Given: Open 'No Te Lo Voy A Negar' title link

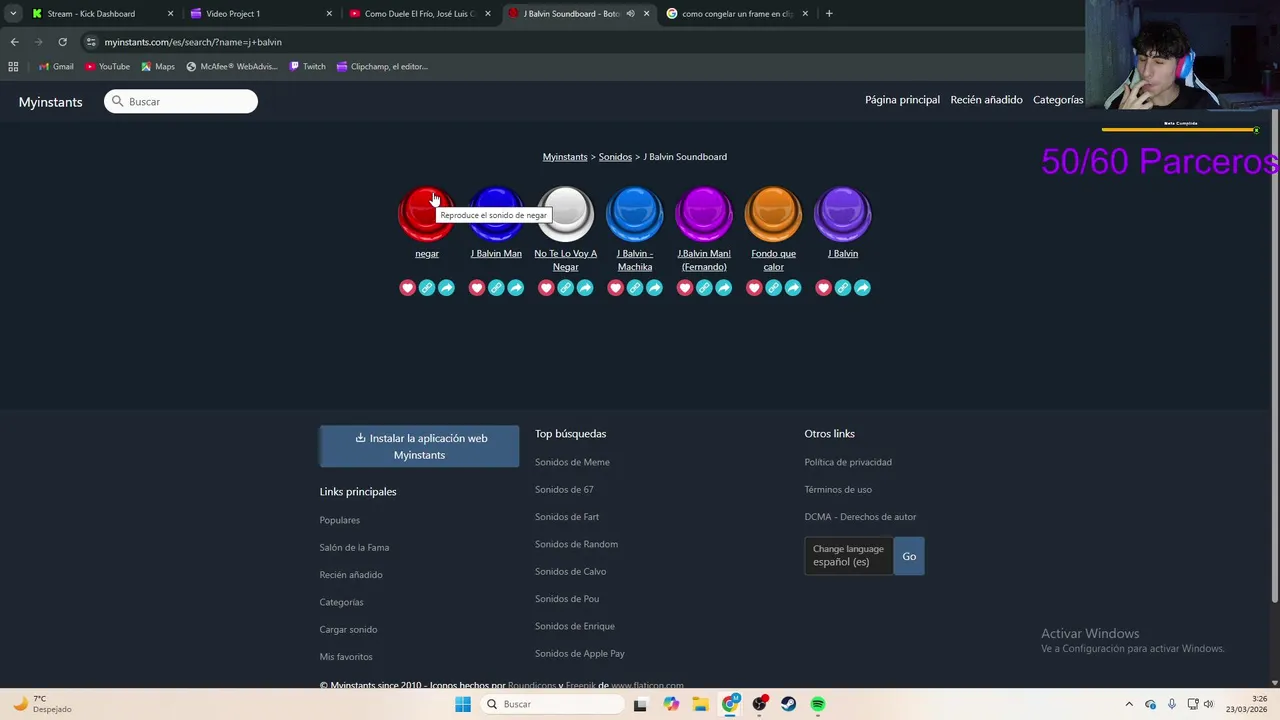Looking at the screenshot, I should (x=565, y=260).
